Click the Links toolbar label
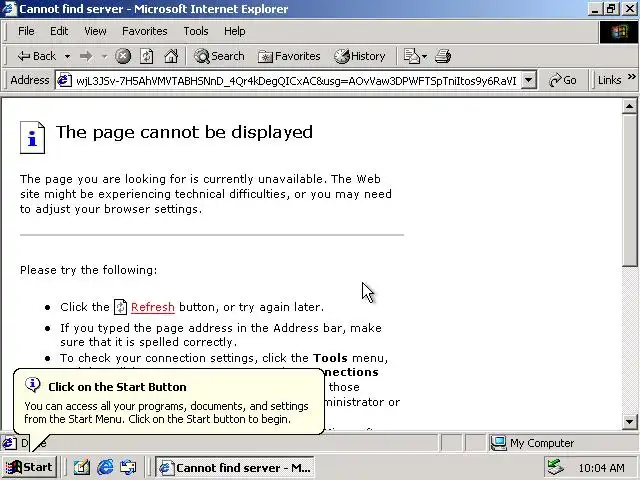Image resolution: width=640 pixels, height=480 pixels. [x=609, y=80]
